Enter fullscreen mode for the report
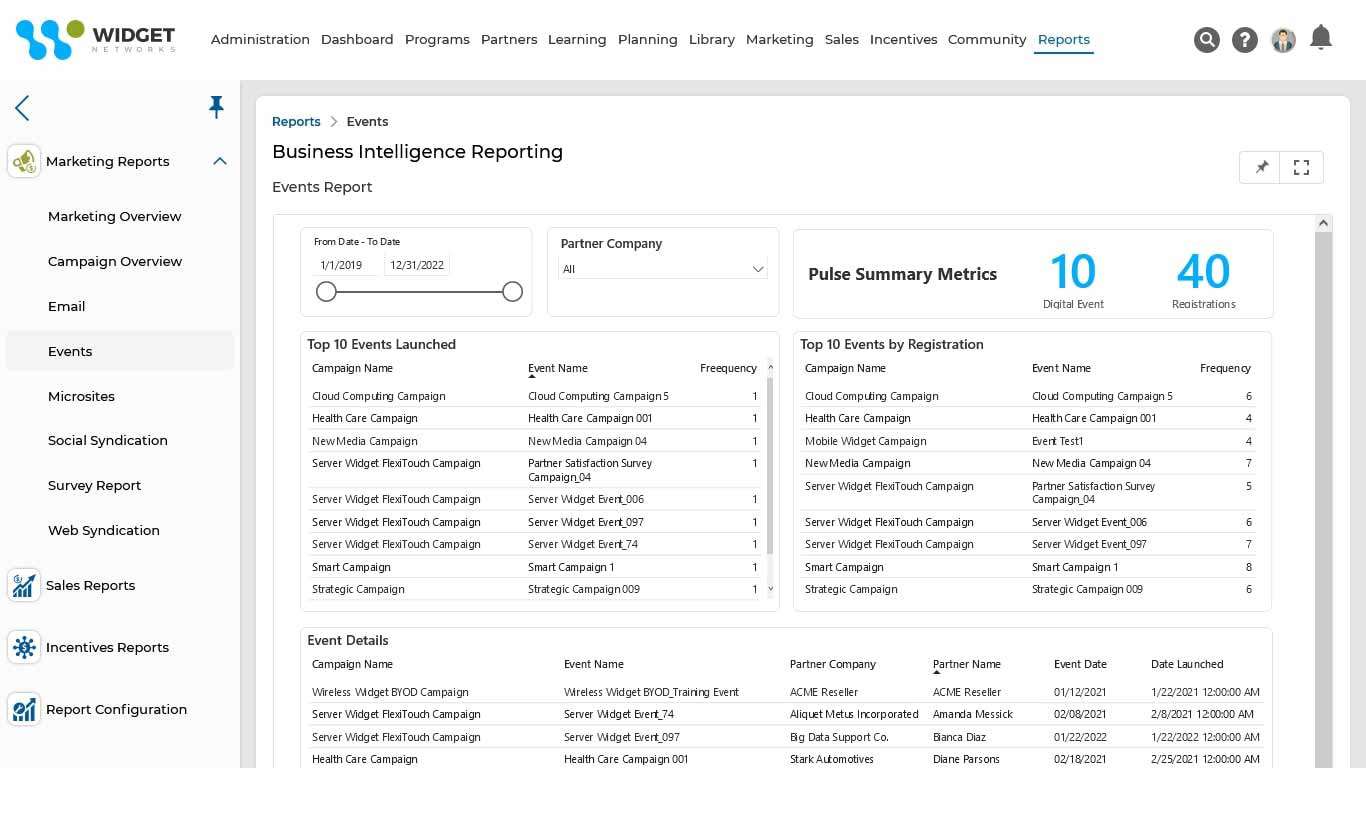This screenshot has height=817, width=1366. coord(1301,167)
